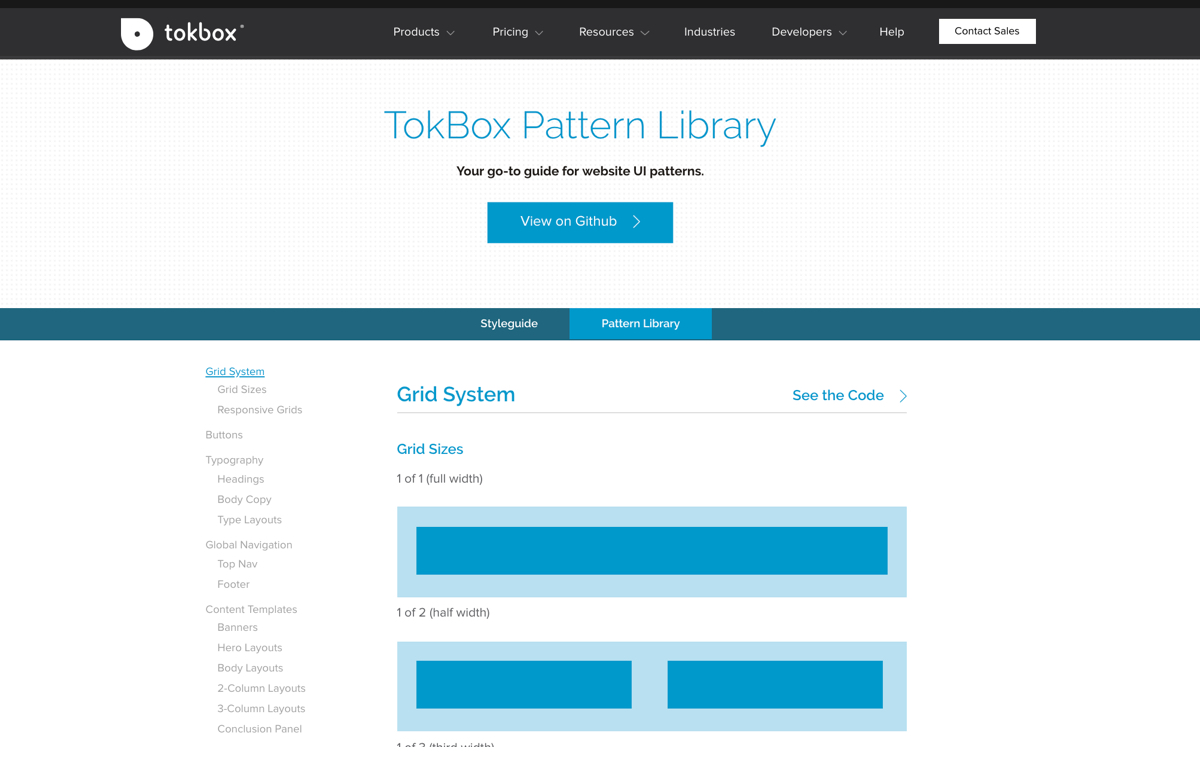1200x781 pixels.
Task: Expand the Products dropdown chevron
Action: [x=451, y=33]
